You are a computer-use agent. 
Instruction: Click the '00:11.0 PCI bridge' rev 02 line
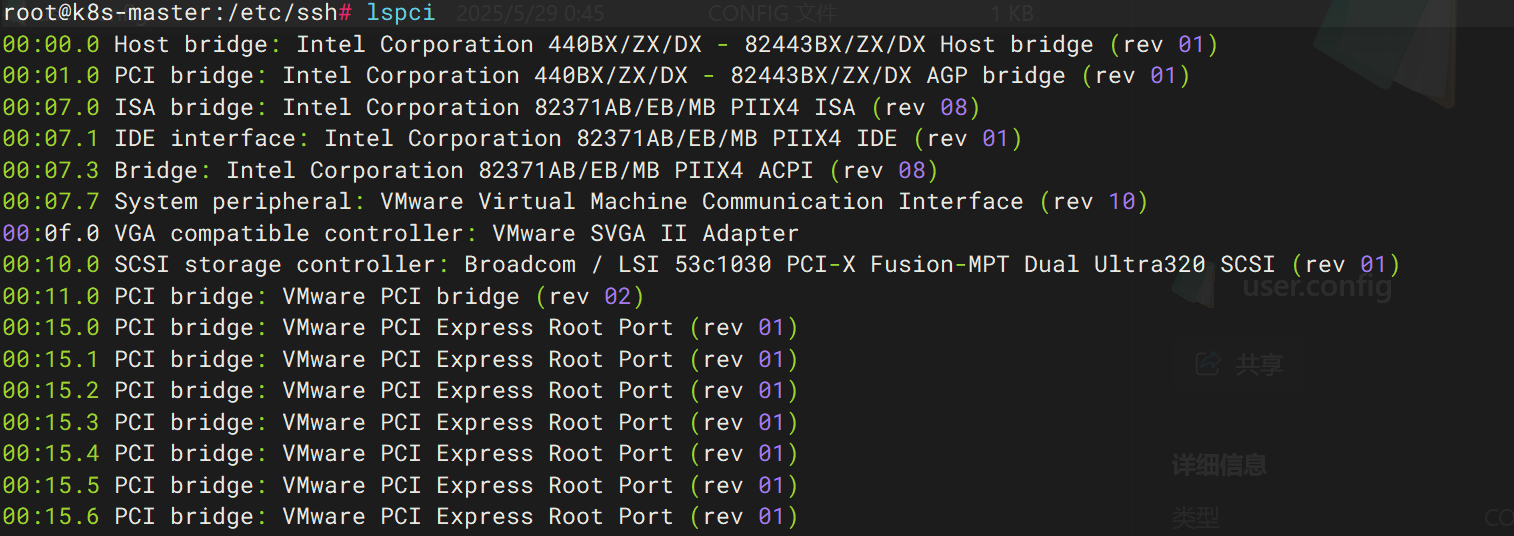tap(323, 296)
